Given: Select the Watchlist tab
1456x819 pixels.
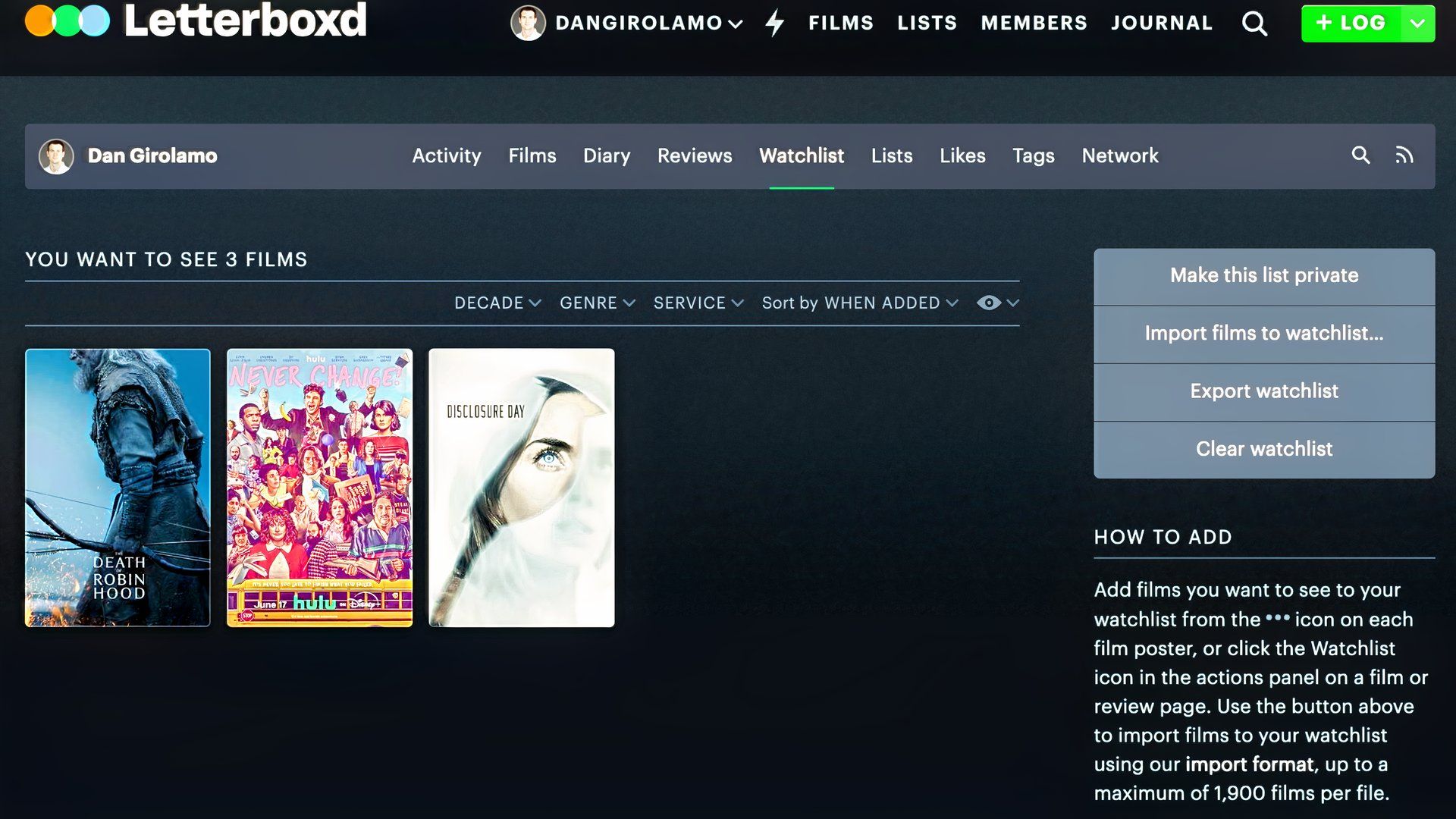Looking at the screenshot, I should [802, 155].
